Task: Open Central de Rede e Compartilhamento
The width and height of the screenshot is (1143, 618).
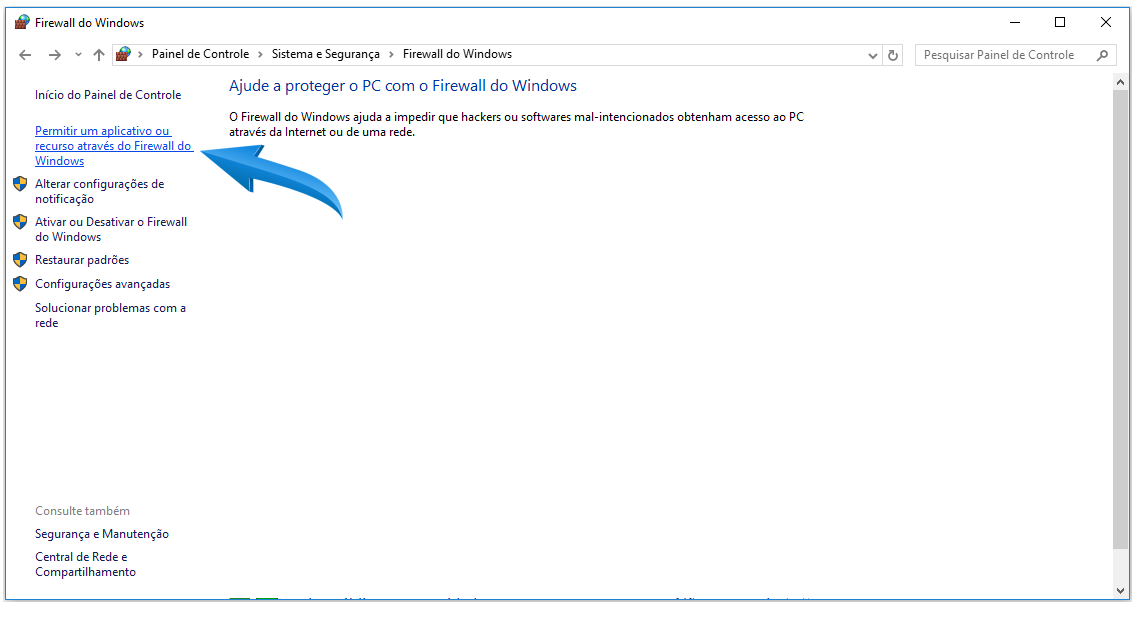Action: pos(85,564)
